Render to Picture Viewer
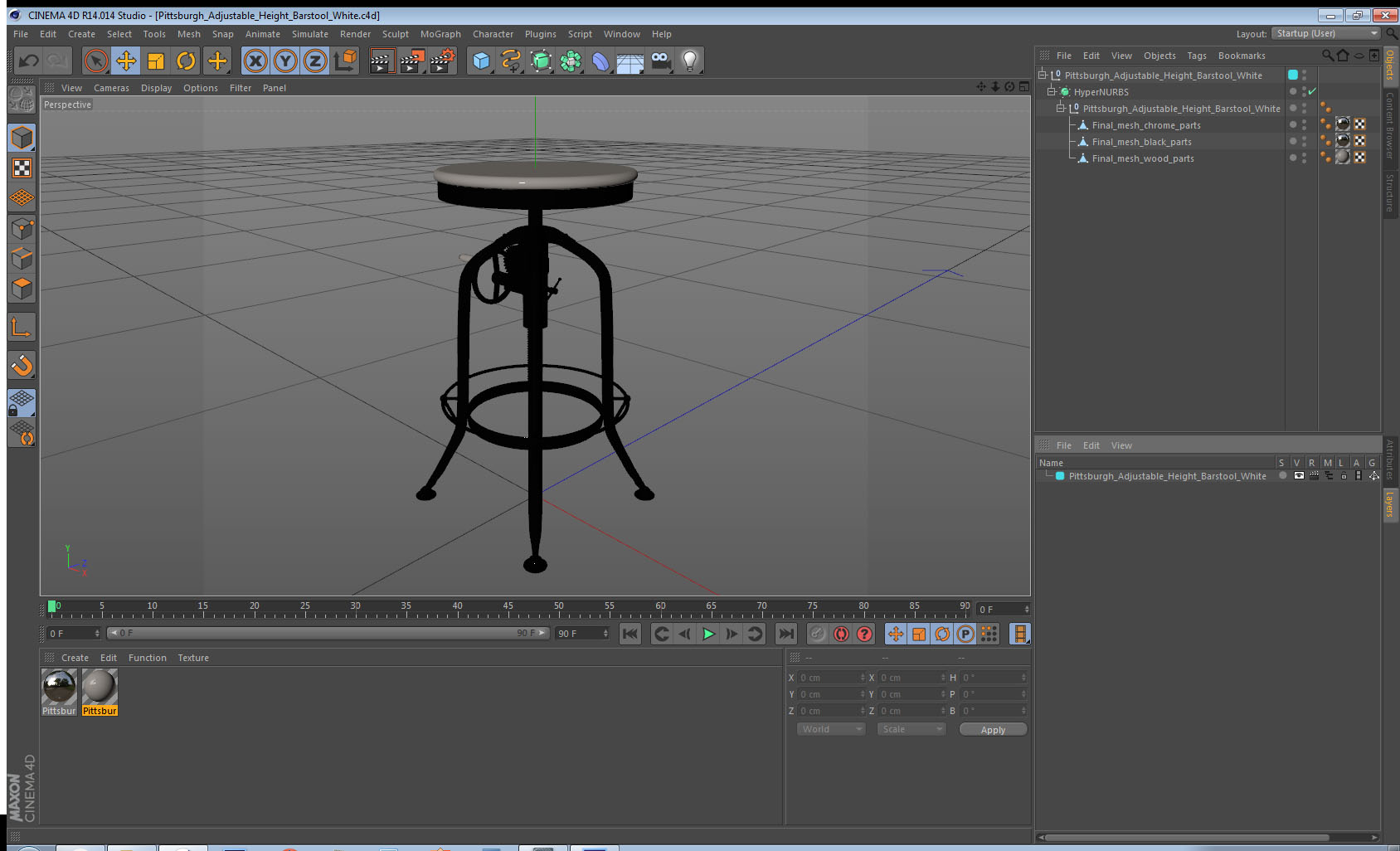 (x=412, y=61)
